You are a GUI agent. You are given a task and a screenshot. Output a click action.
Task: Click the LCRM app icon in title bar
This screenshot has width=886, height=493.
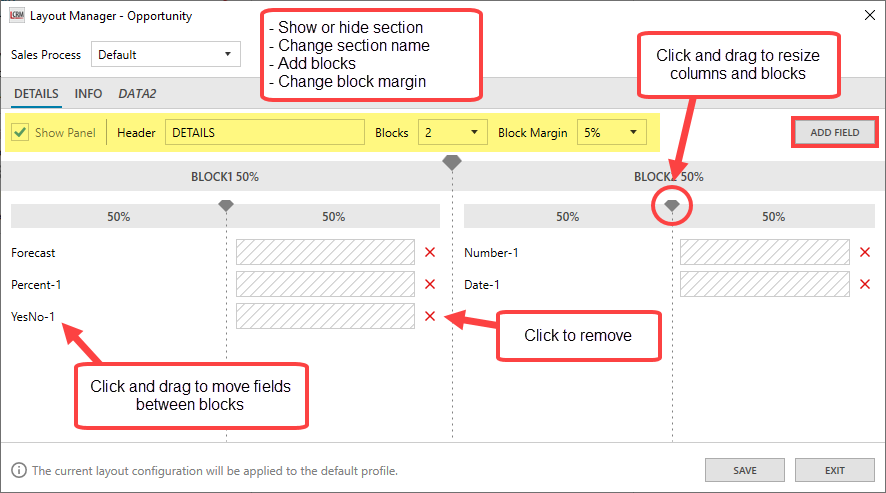[x=16, y=16]
